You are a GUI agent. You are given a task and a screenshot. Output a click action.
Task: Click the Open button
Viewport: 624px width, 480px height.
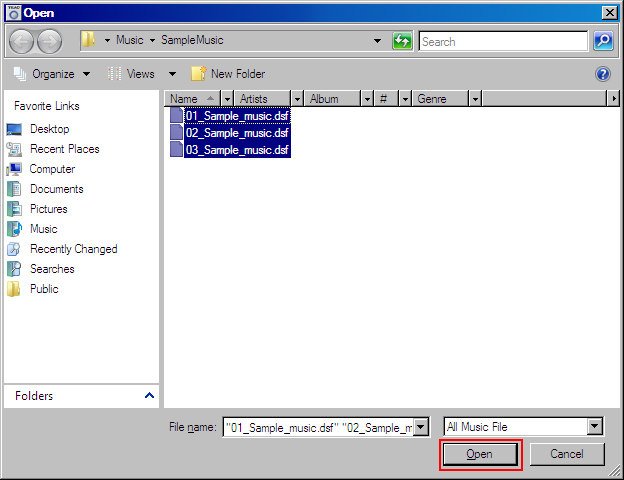(480, 454)
